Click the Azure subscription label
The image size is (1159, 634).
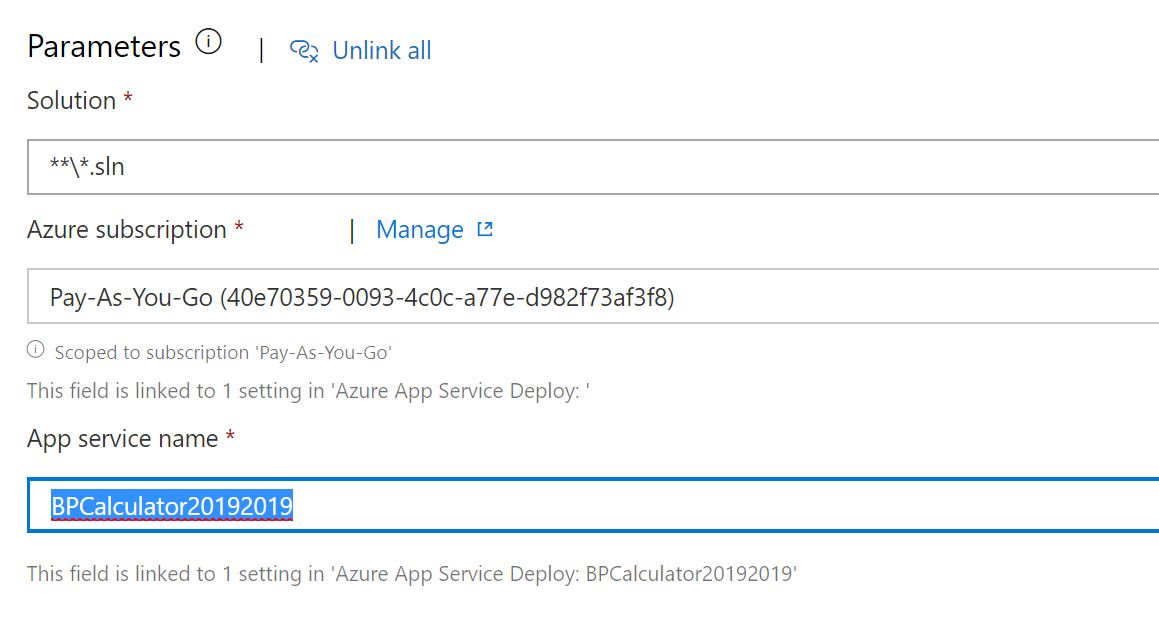click(x=127, y=230)
